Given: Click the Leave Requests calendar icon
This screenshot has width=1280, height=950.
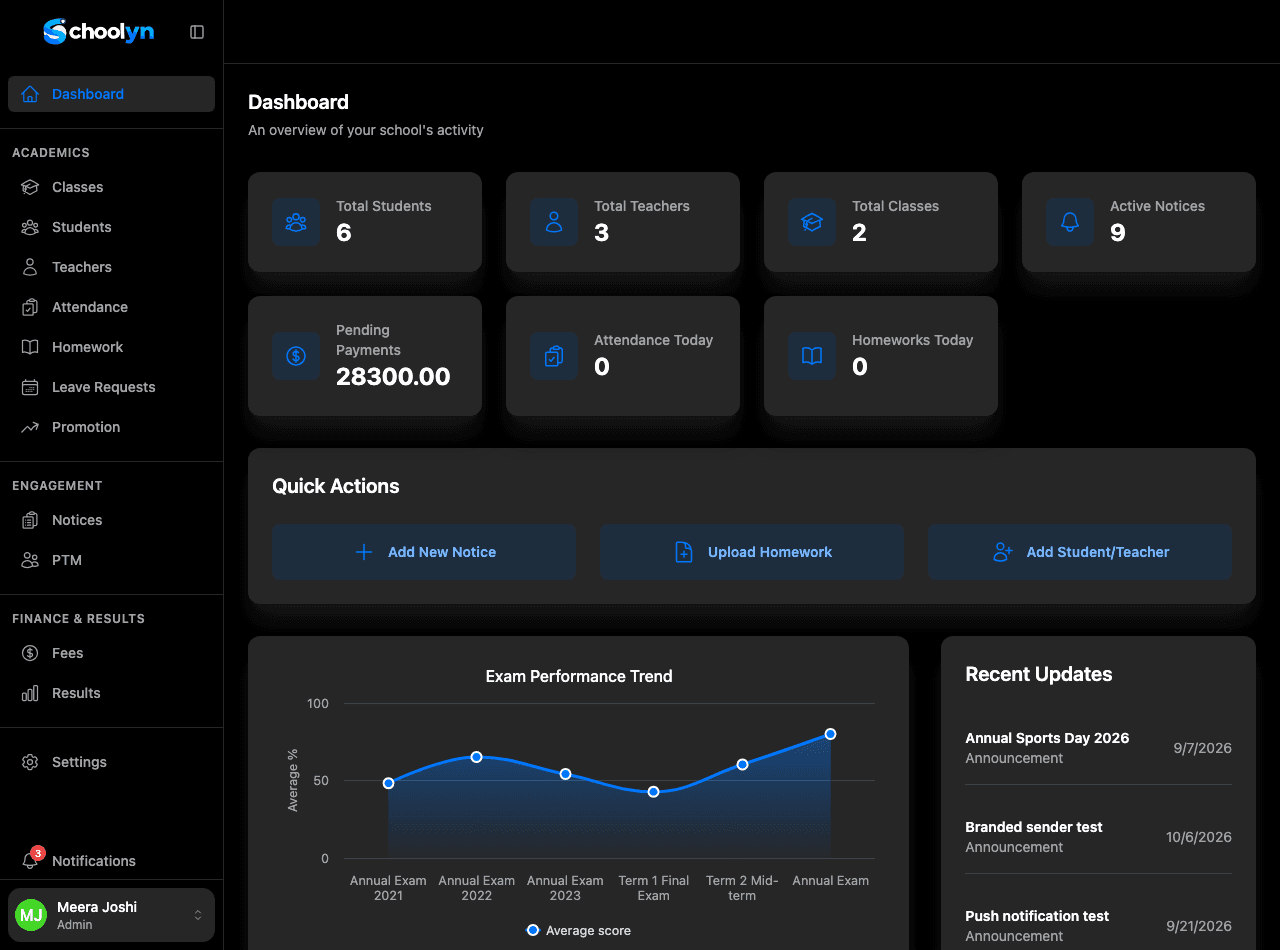Looking at the screenshot, I should tap(30, 387).
